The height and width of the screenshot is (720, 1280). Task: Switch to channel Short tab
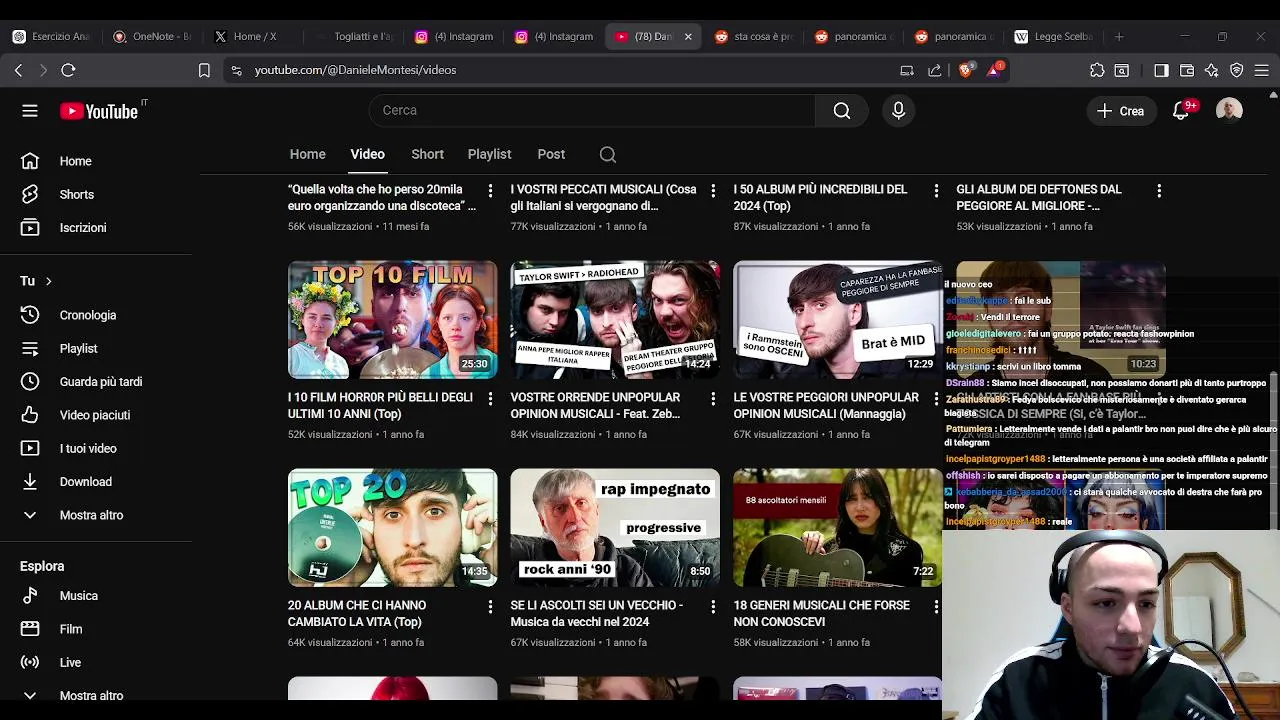[427, 154]
